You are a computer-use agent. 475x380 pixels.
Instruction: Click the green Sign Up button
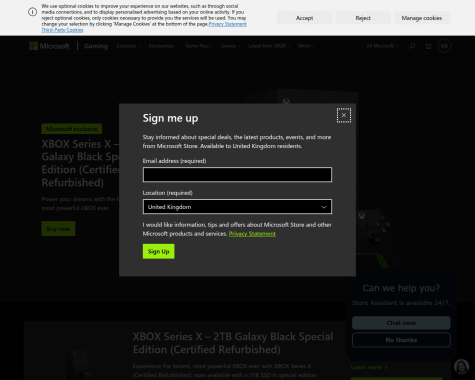(159, 251)
